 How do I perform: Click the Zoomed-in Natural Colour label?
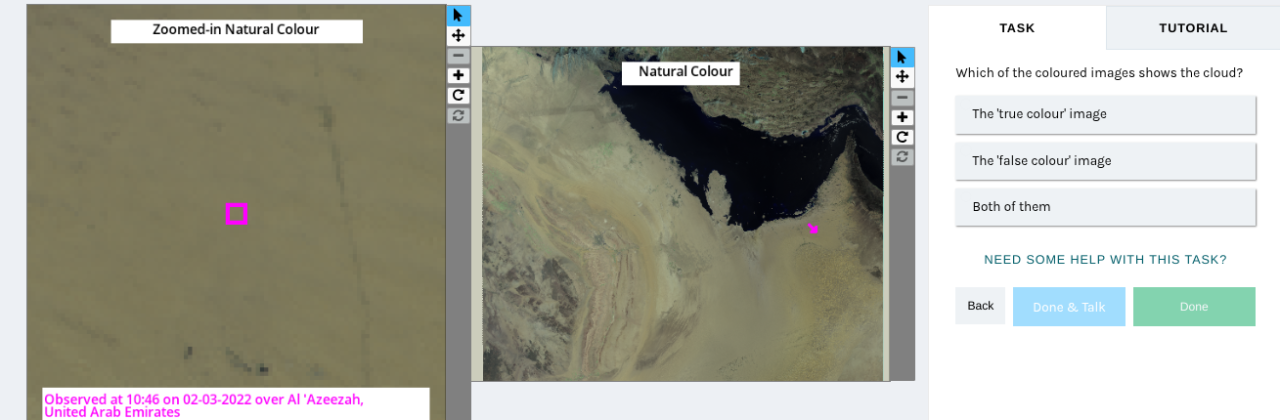(x=236, y=30)
